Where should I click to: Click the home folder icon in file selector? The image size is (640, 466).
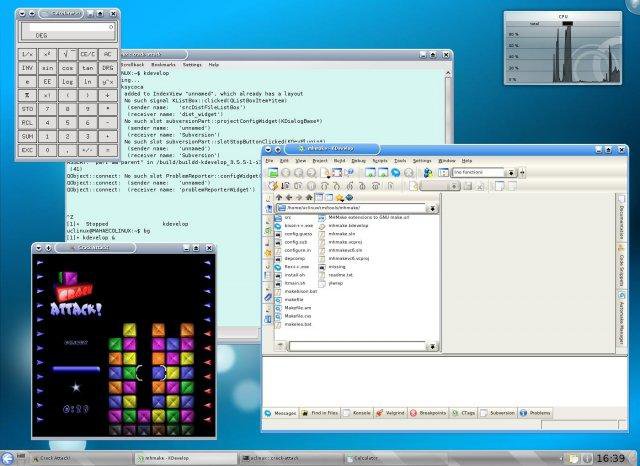pos(309,197)
